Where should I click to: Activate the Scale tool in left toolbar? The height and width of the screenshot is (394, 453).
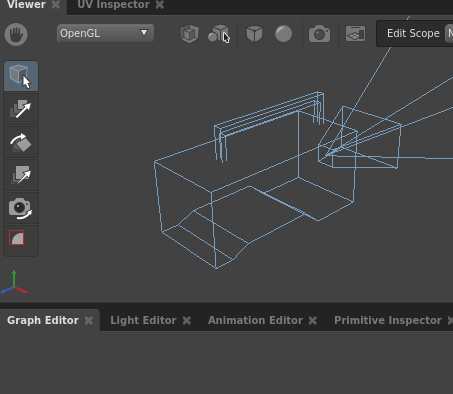[x=21, y=175]
